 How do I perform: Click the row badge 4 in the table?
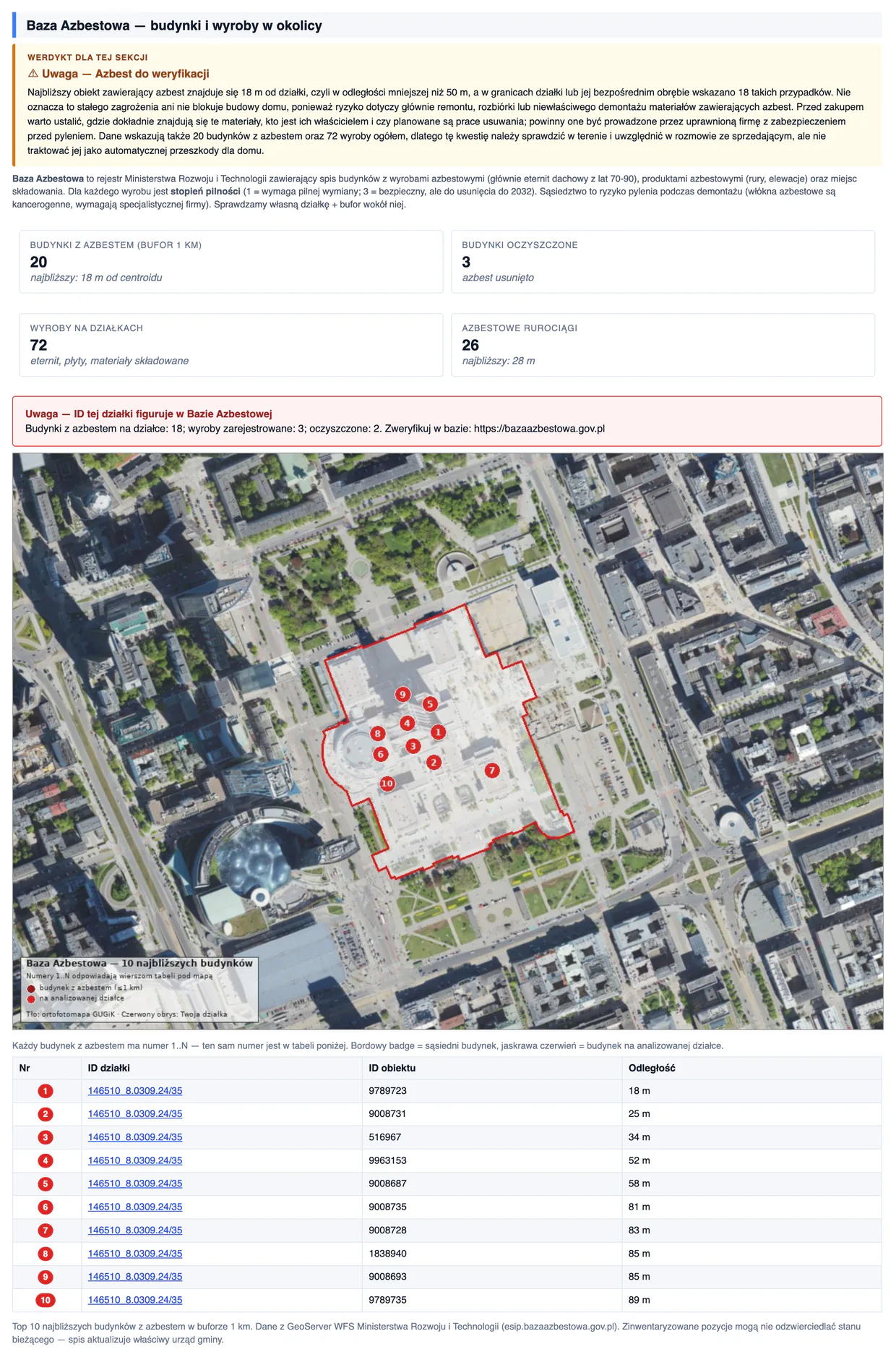(x=46, y=1160)
